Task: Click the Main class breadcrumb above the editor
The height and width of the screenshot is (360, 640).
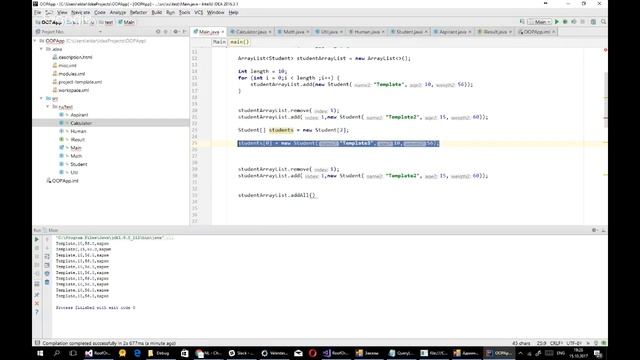Action: 219,42
